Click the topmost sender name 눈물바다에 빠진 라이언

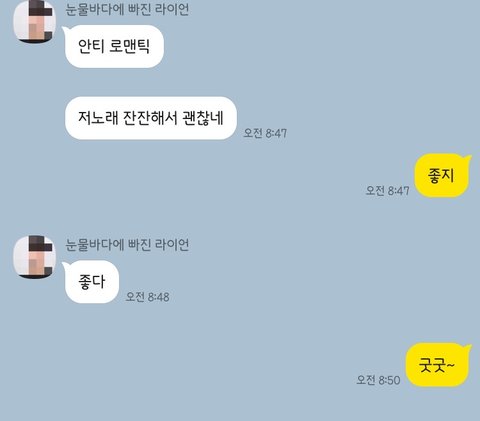[127, 9]
